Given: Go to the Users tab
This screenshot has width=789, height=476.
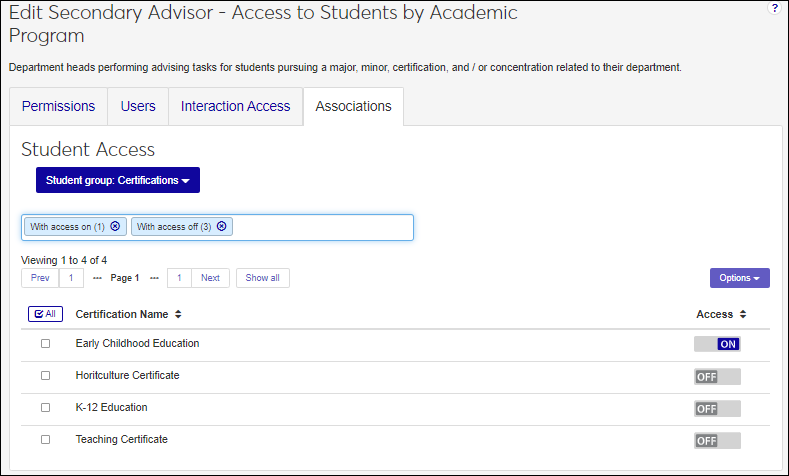Looking at the screenshot, I should click(x=138, y=106).
